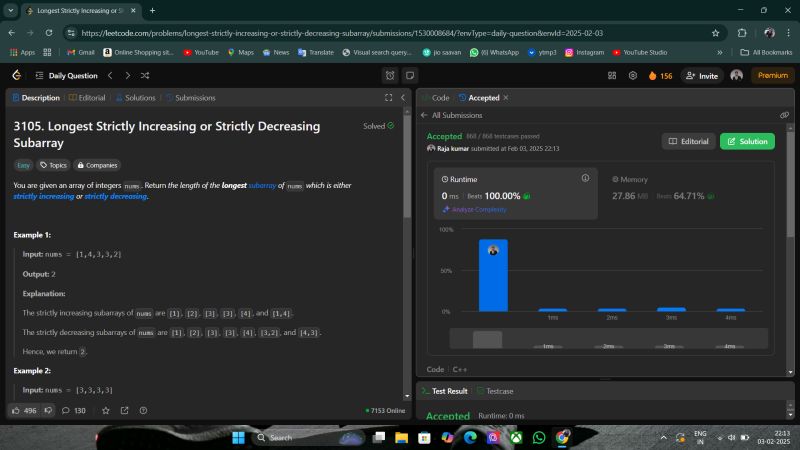Open the strictly decreasing definition link
This screenshot has width=800, height=450.
[x=116, y=196]
